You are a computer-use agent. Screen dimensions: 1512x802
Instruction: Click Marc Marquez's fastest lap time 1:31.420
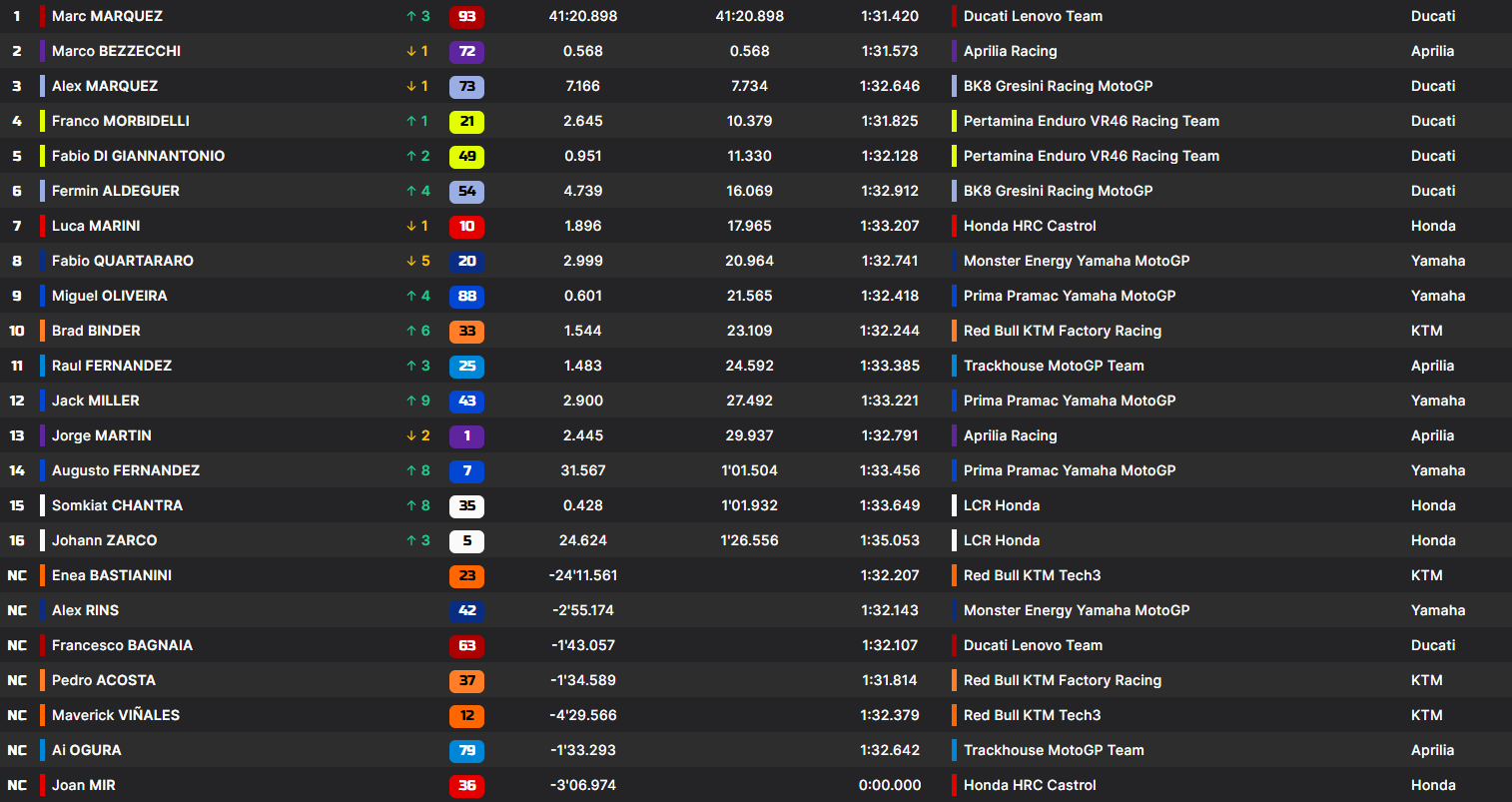click(889, 16)
